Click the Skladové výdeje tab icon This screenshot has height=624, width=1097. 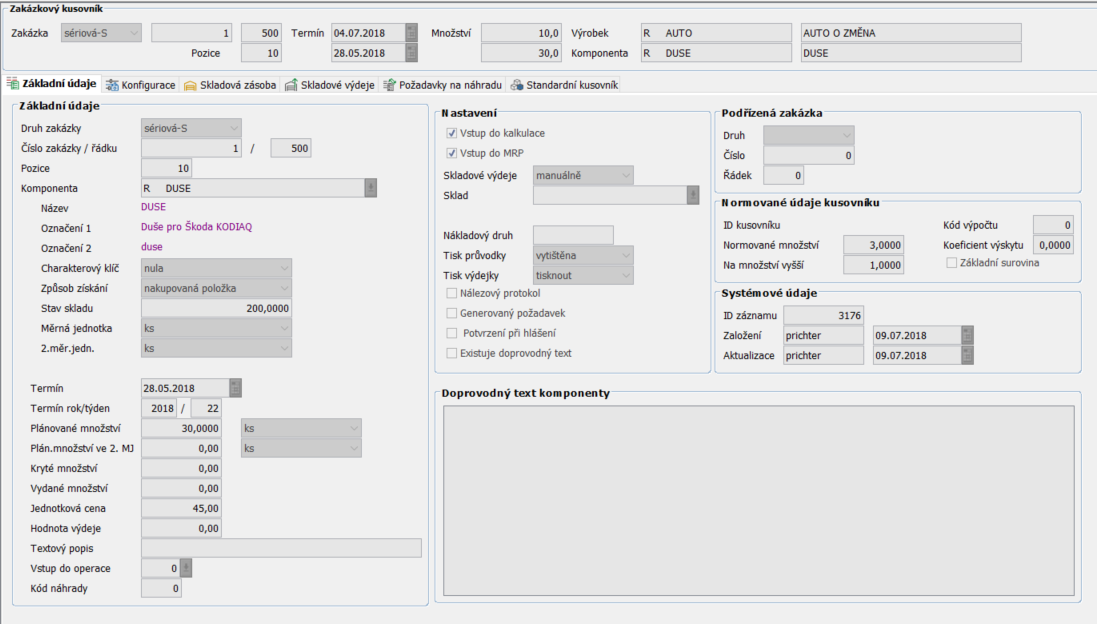click(x=291, y=85)
